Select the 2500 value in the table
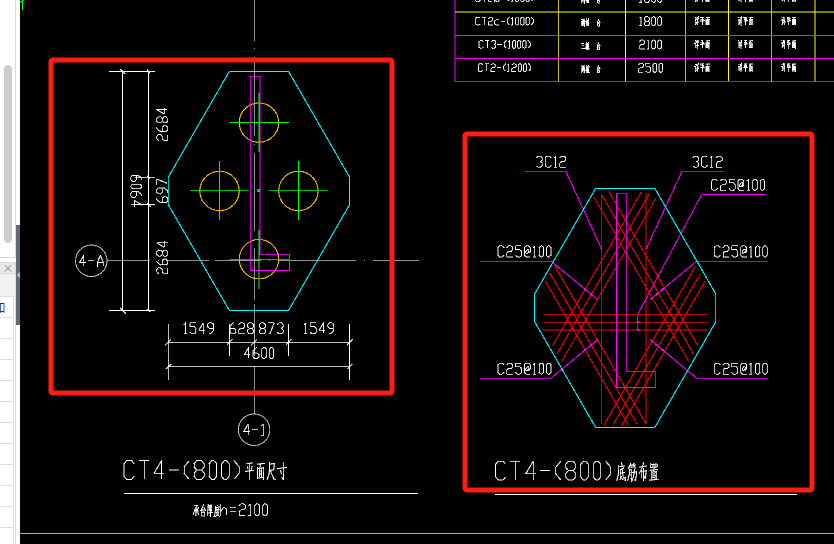Screen dimensions: 834x544 (650, 69)
